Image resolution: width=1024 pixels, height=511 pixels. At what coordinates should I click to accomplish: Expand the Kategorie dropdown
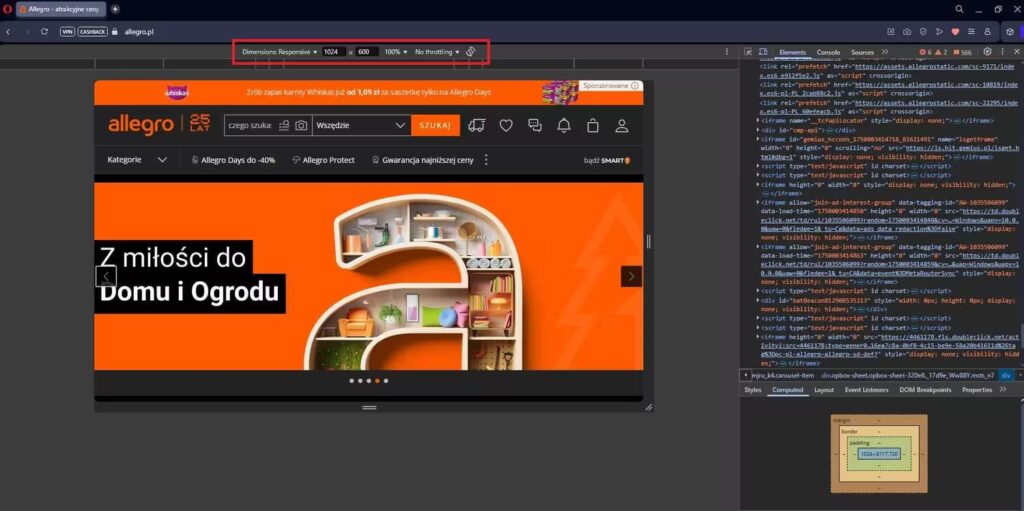(x=137, y=159)
